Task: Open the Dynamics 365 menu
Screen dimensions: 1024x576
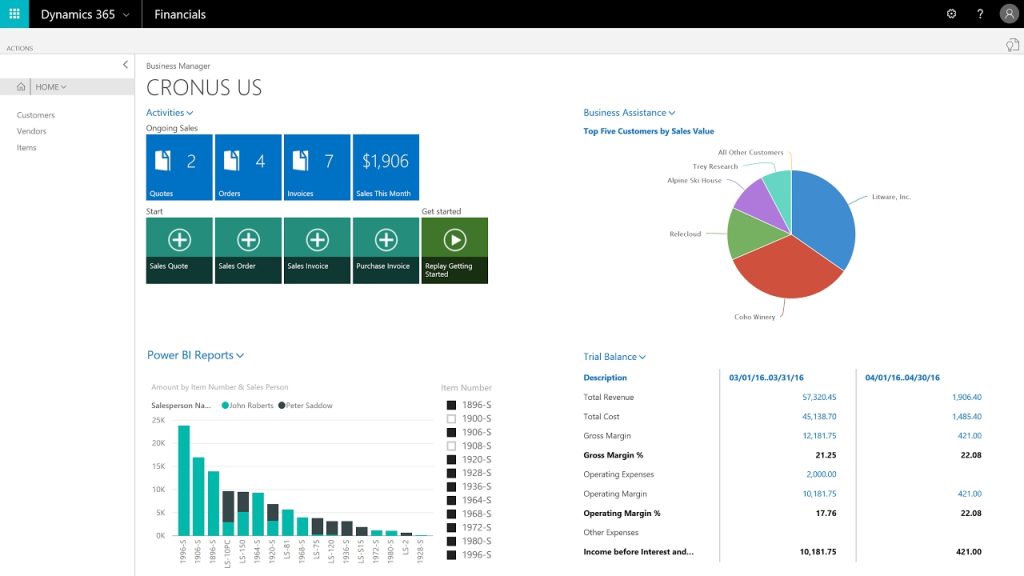Action: tap(85, 14)
